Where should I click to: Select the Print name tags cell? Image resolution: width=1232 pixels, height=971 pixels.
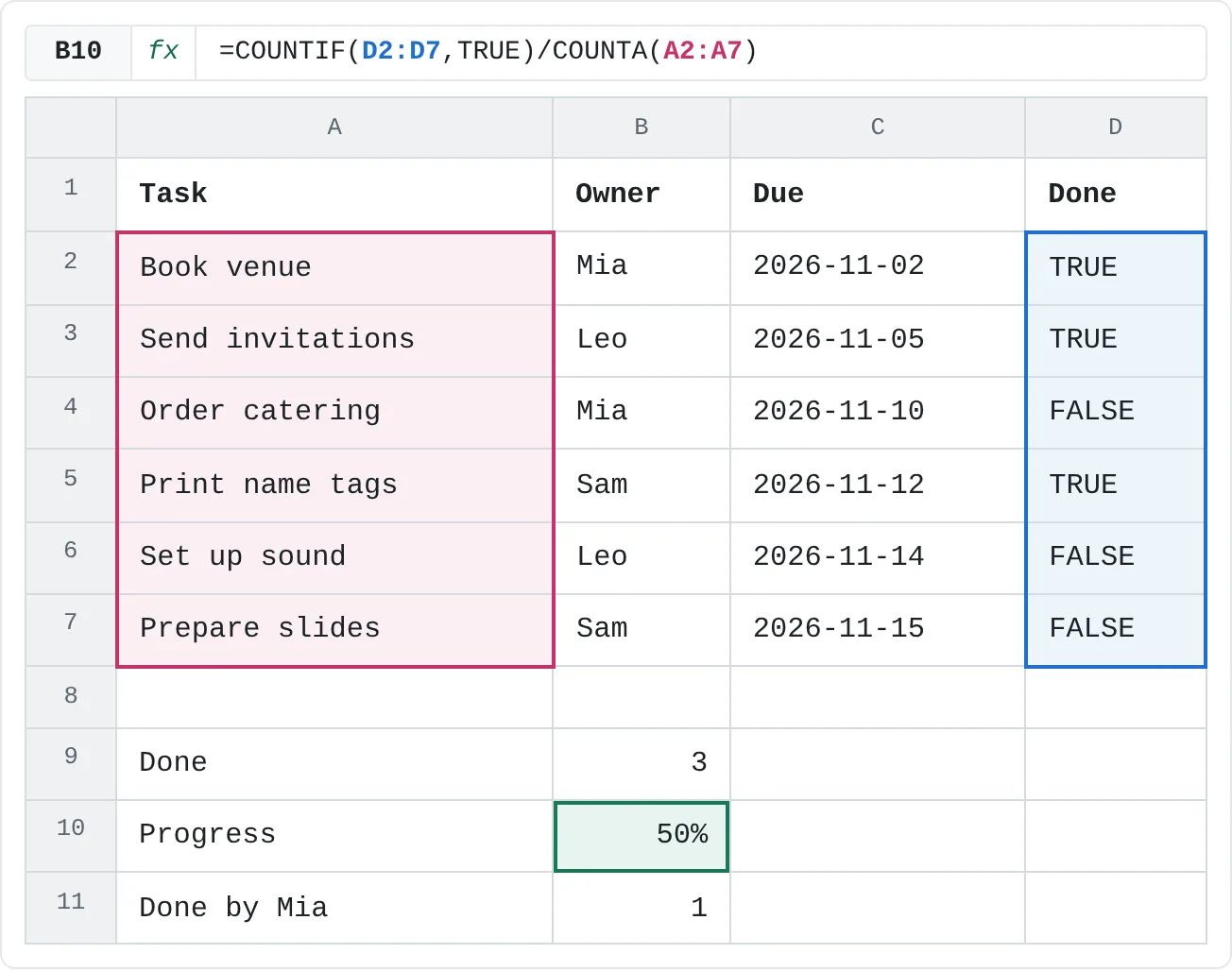(x=334, y=485)
